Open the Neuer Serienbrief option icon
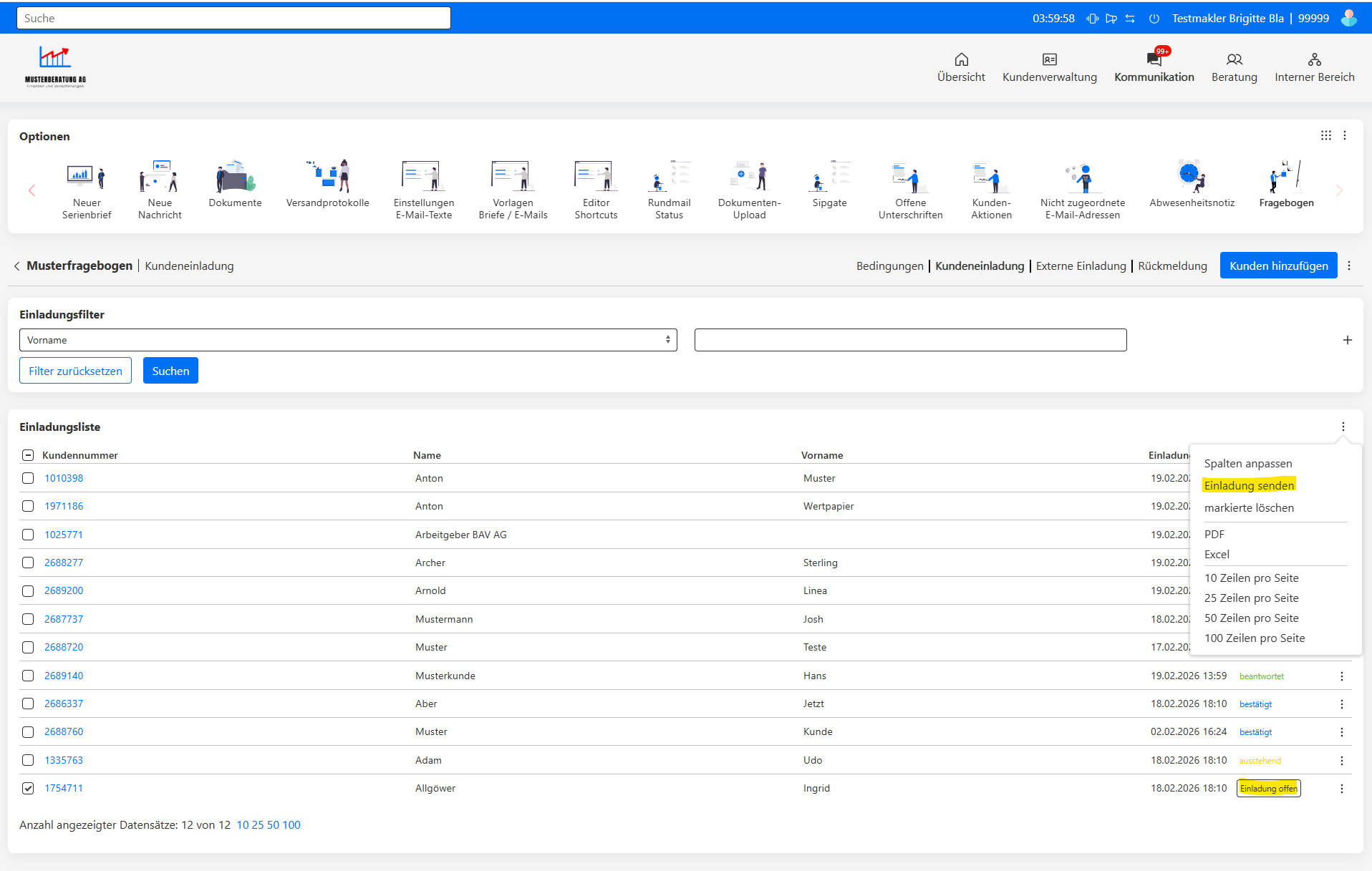This screenshot has height=871, width=1372. point(86,176)
